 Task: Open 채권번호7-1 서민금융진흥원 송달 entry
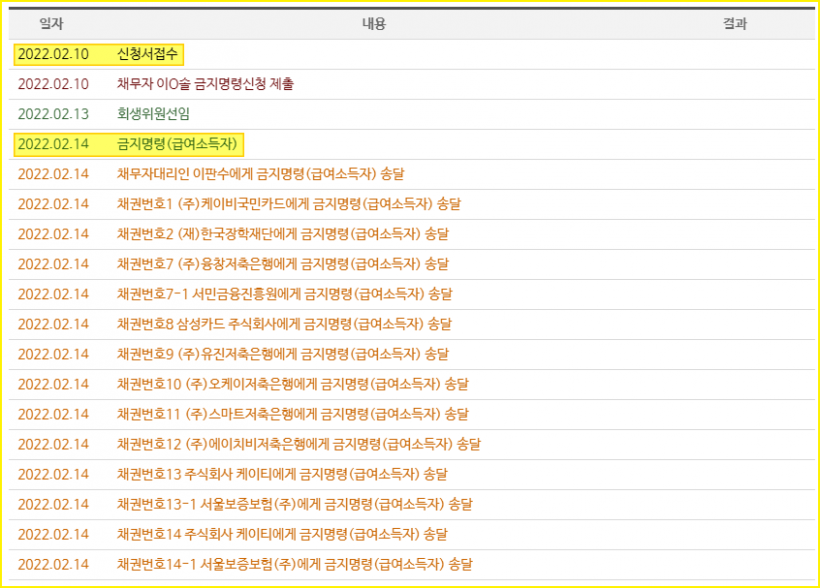pyautogui.click(x=284, y=294)
